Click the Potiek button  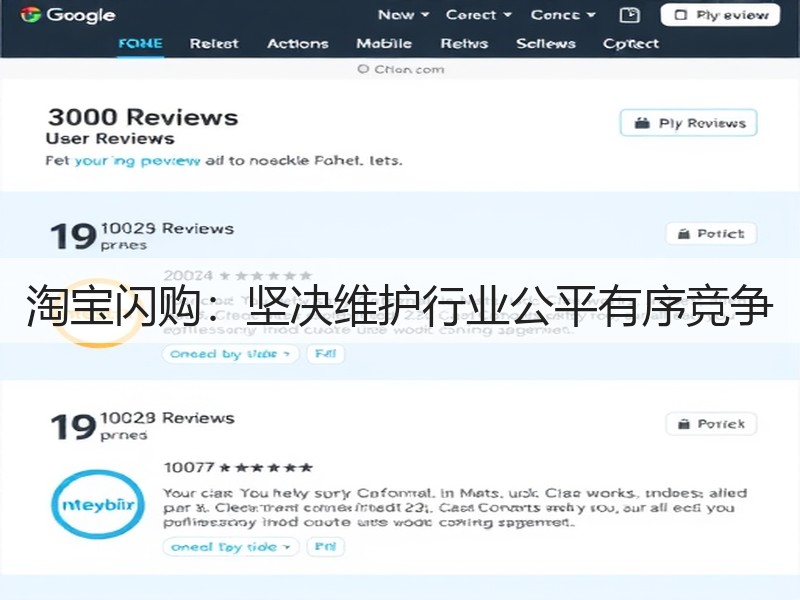[x=711, y=424]
